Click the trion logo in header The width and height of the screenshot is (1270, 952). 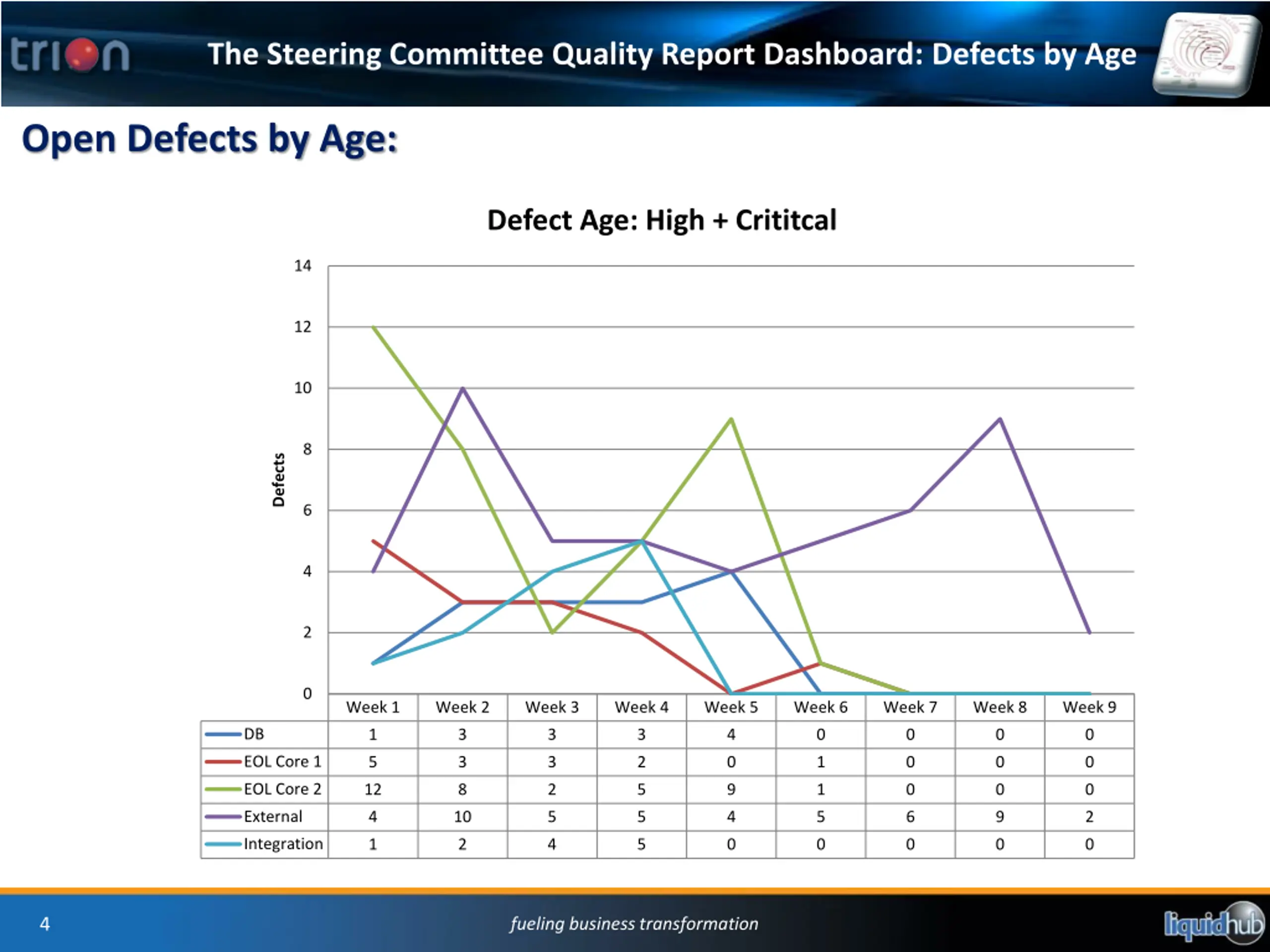pyautogui.click(x=70, y=55)
